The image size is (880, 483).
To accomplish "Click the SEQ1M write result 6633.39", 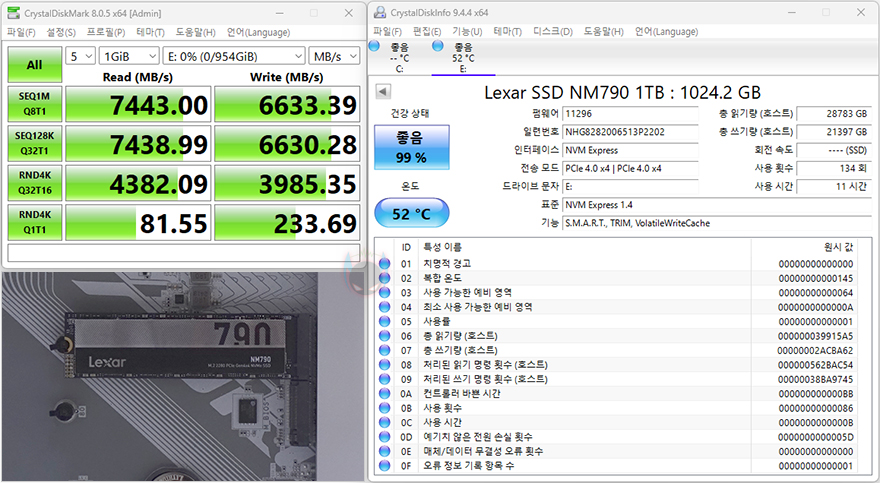I will point(287,104).
